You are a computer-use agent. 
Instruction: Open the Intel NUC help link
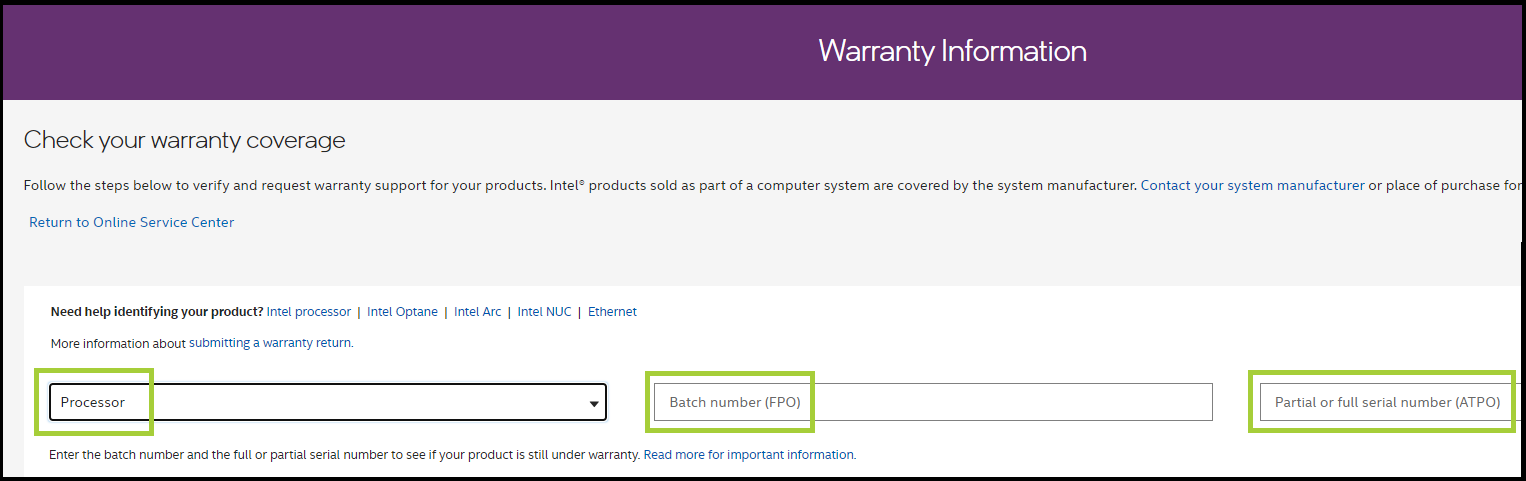(x=545, y=312)
